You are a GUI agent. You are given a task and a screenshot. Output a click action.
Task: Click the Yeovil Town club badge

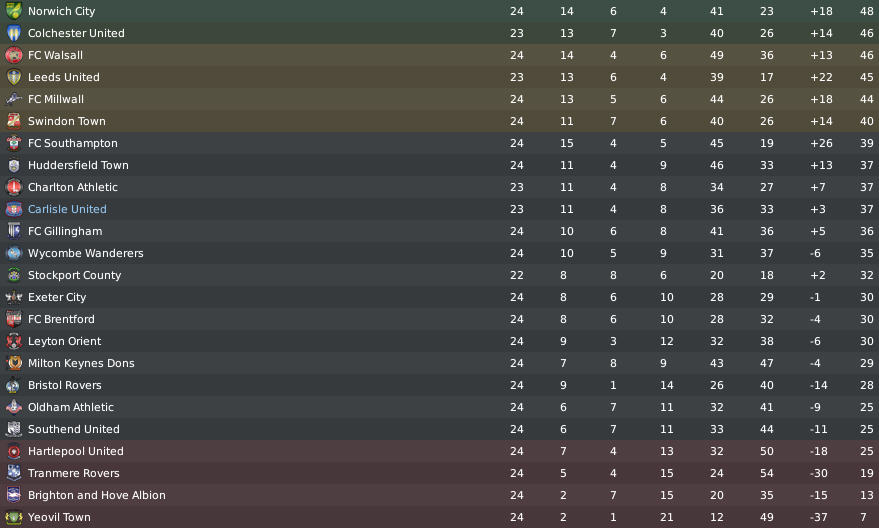13,517
